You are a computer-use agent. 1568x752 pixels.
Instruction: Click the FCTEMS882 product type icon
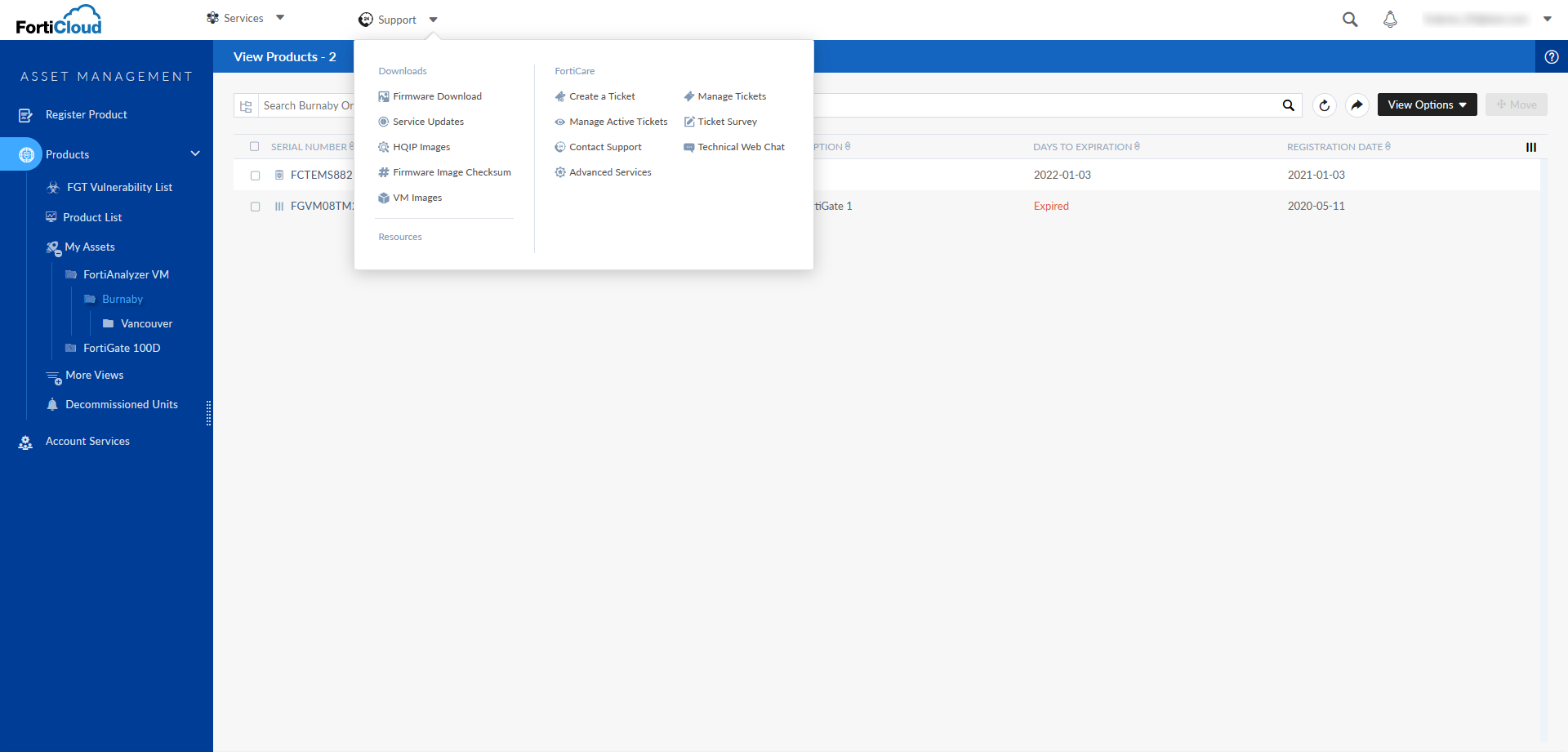279,175
